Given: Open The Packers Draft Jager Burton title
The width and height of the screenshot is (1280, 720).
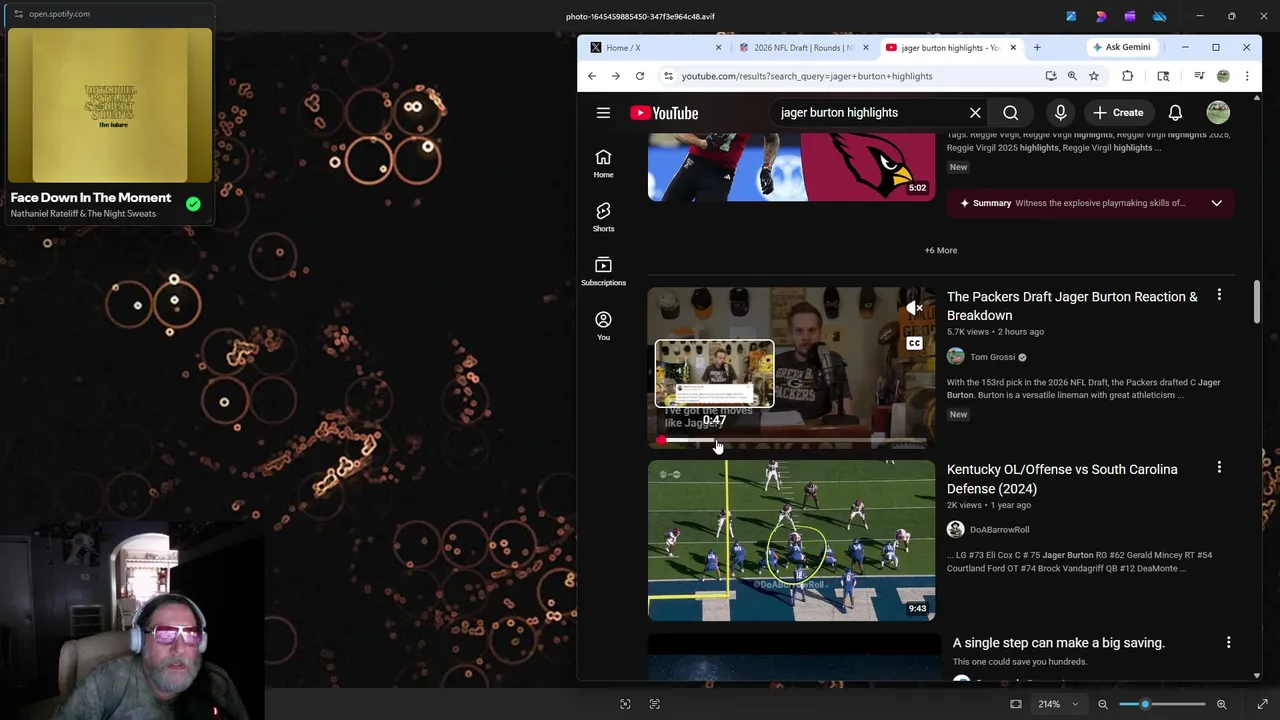Looking at the screenshot, I should pyautogui.click(x=1072, y=306).
